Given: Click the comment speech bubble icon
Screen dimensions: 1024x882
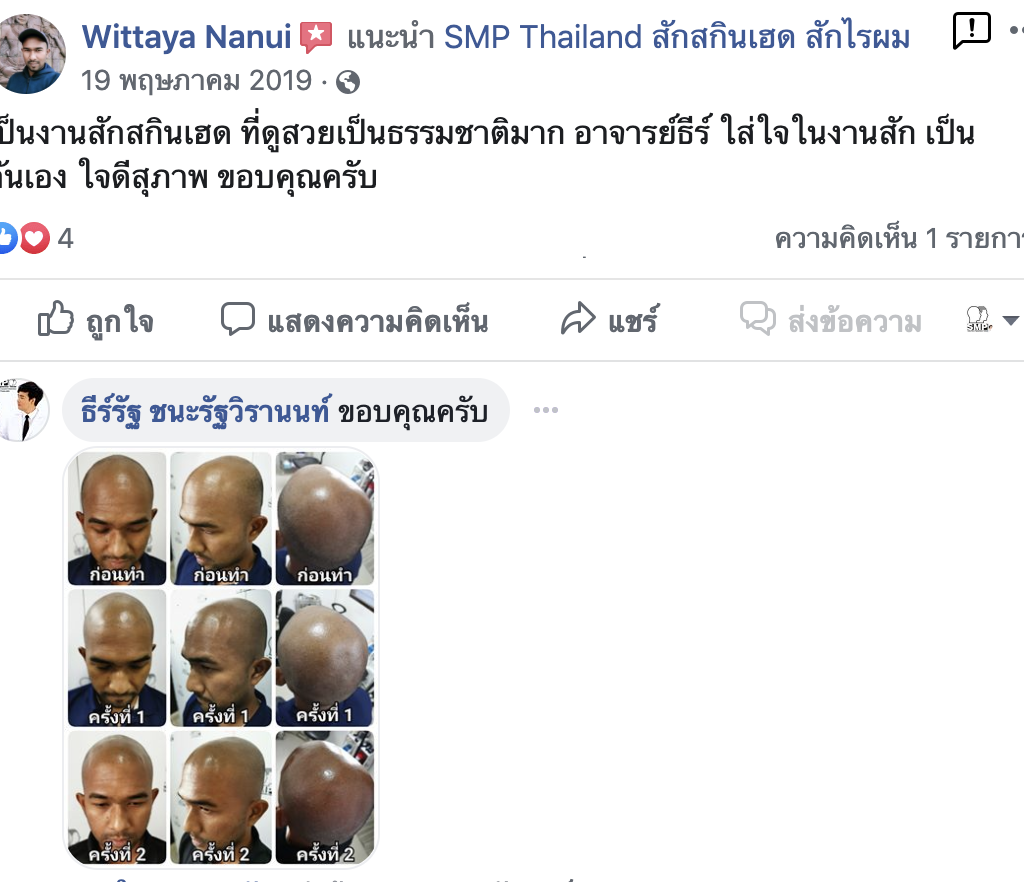Looking at the screenshot, I should pyautogui.click(x=238, y=319).
